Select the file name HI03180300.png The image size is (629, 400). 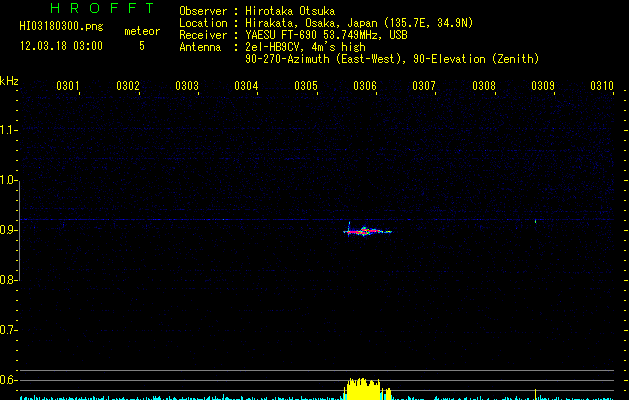[61, 26]
